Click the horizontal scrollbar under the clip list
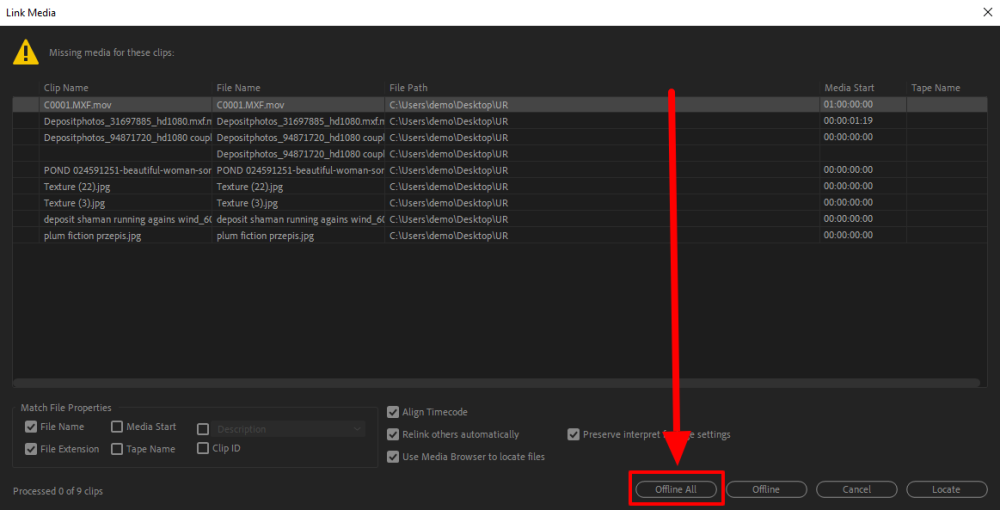1000x510 pixels. pos(495,382)
